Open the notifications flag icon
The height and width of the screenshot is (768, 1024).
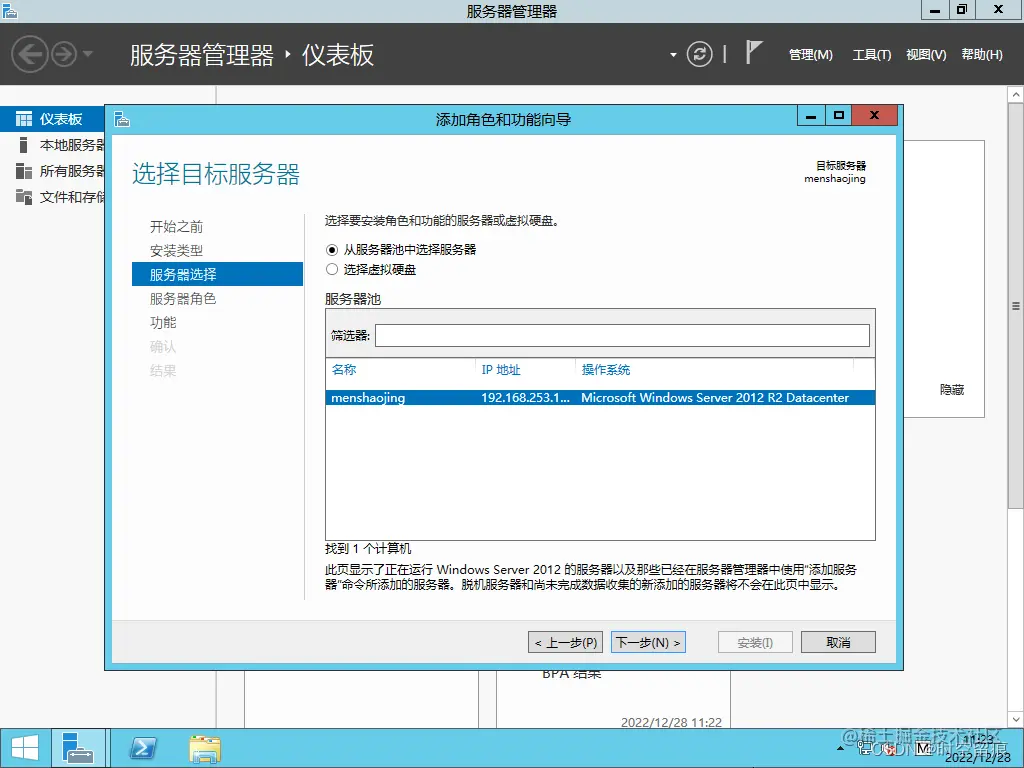(757, 54)
